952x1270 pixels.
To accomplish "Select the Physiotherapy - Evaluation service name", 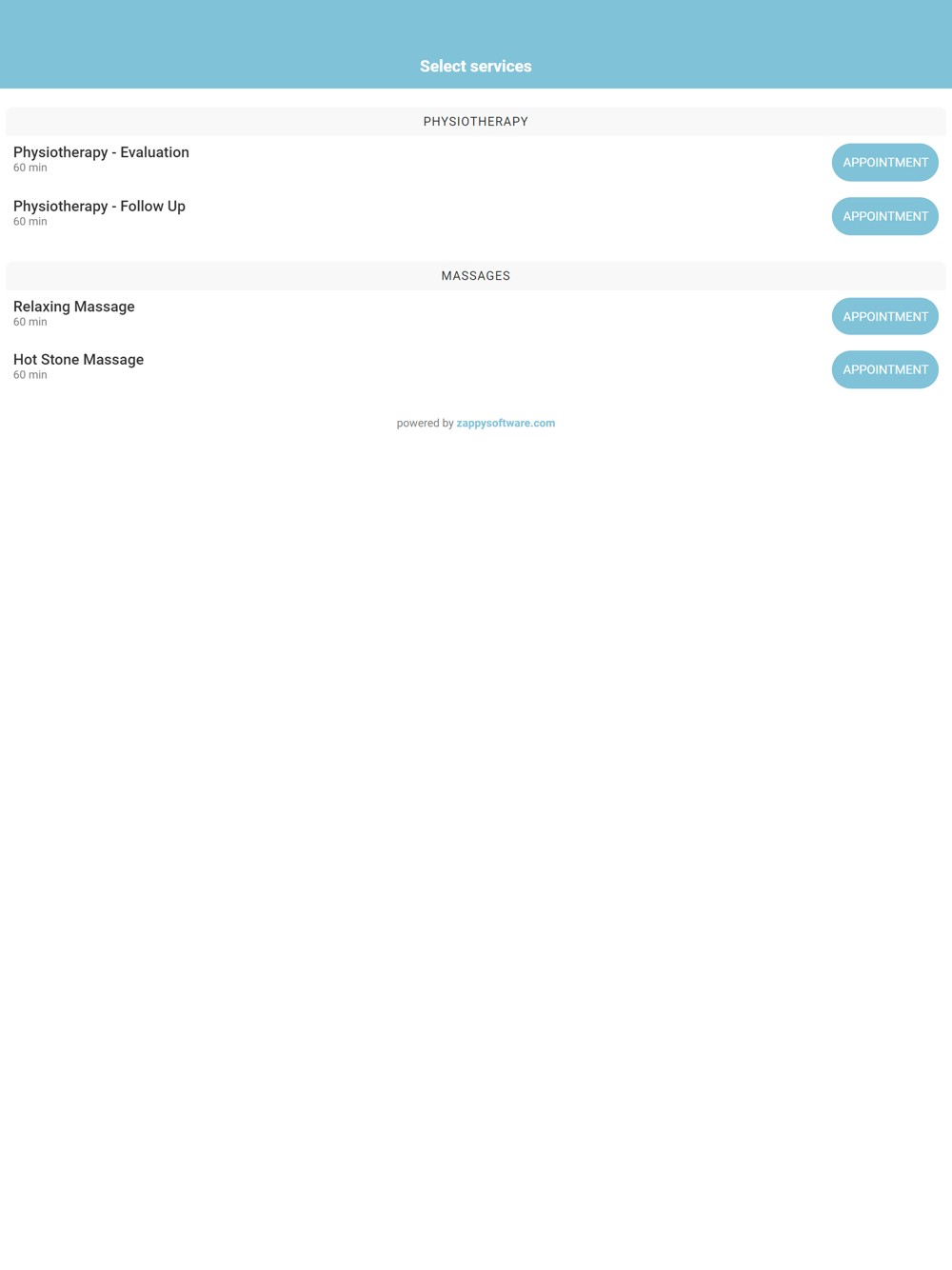I will coord(101,152).
